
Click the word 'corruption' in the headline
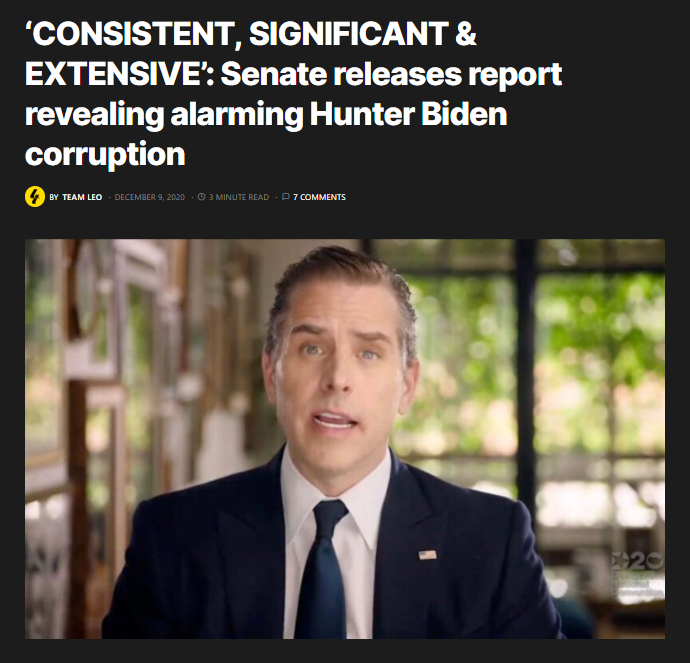tap(105, 155)
